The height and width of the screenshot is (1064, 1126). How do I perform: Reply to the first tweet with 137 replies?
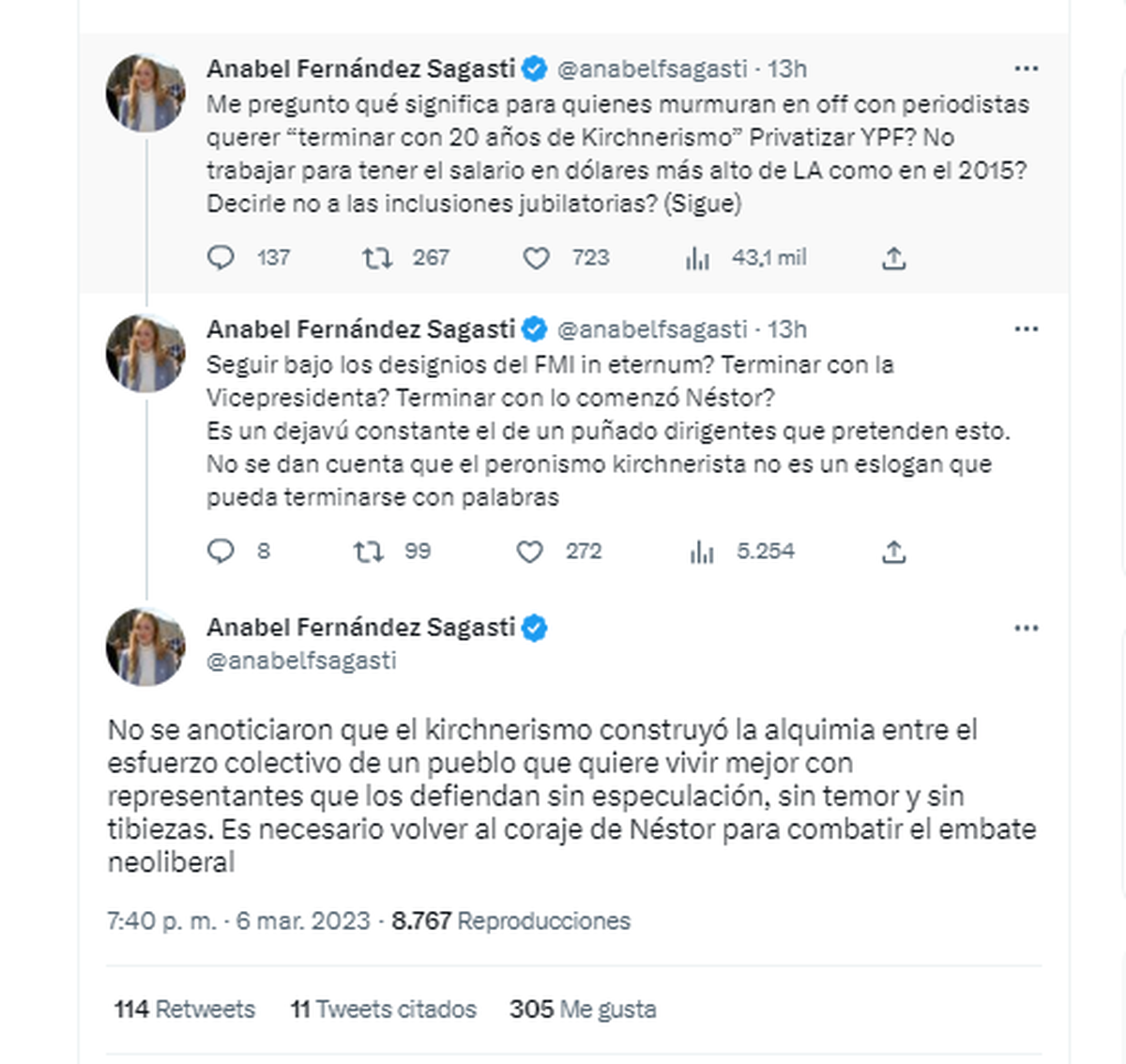coord(221,258)
